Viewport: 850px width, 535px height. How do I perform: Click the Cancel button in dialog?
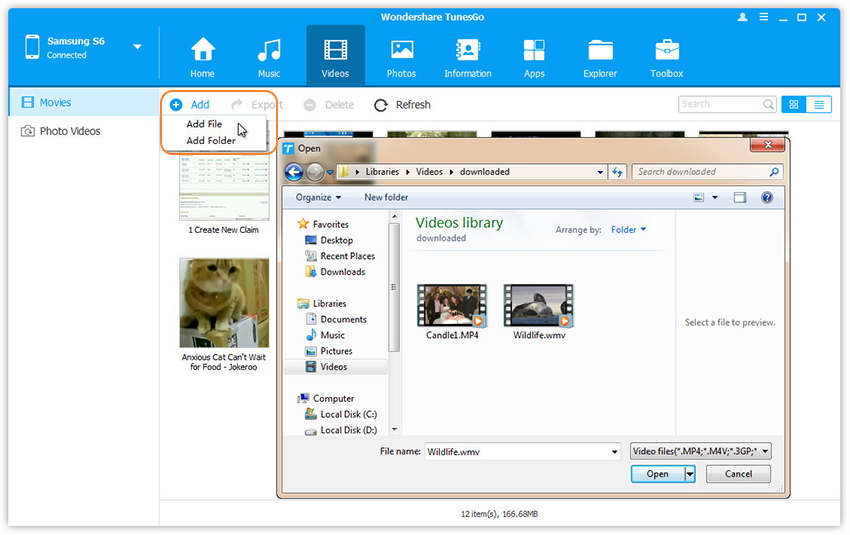(738, 474)
